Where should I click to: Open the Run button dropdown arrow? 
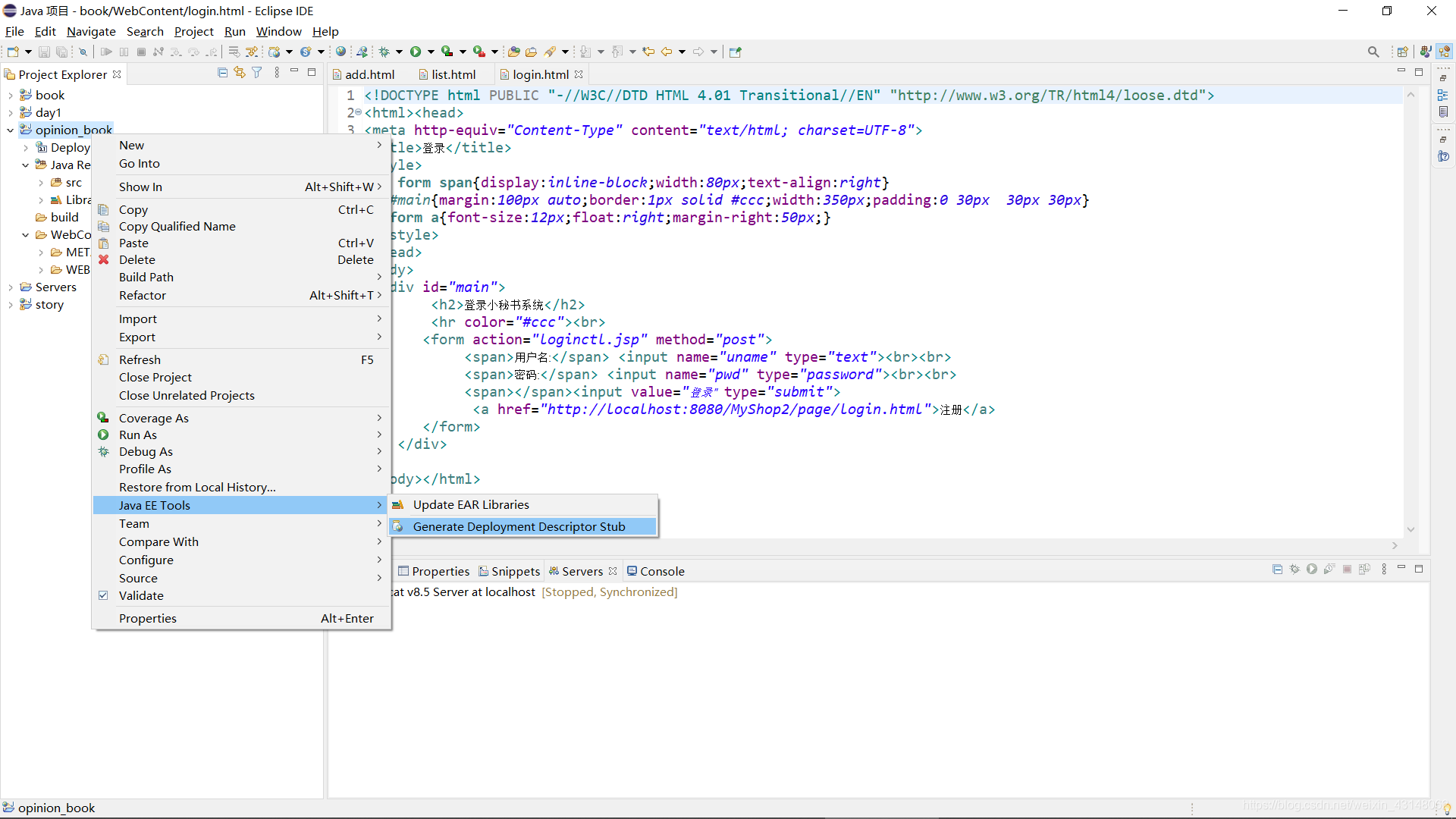(x=431, y=52)
